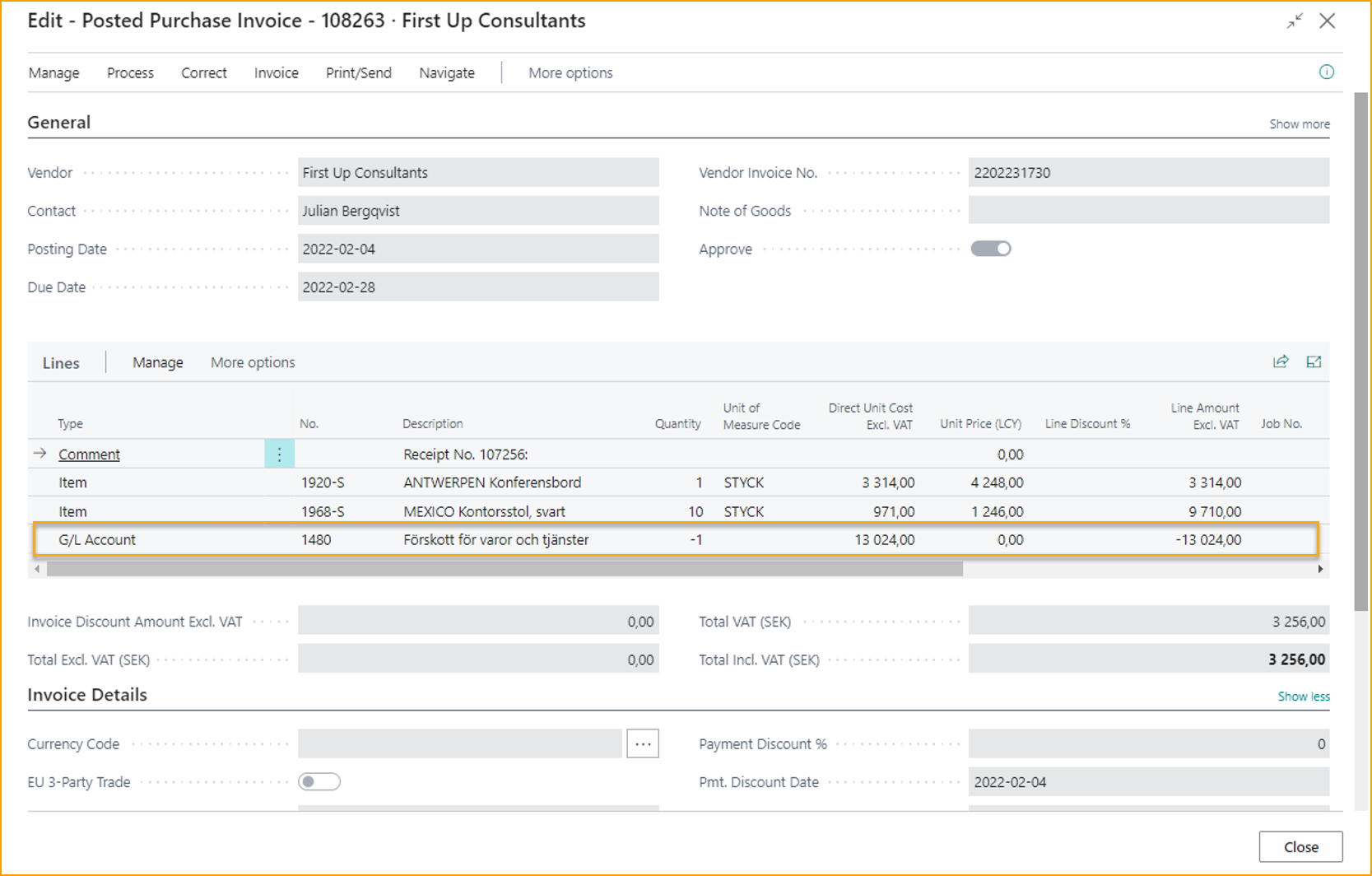Open the Navigate menu
The width and height of the screenshot is (1372, 876).
[x=447, y=72]
